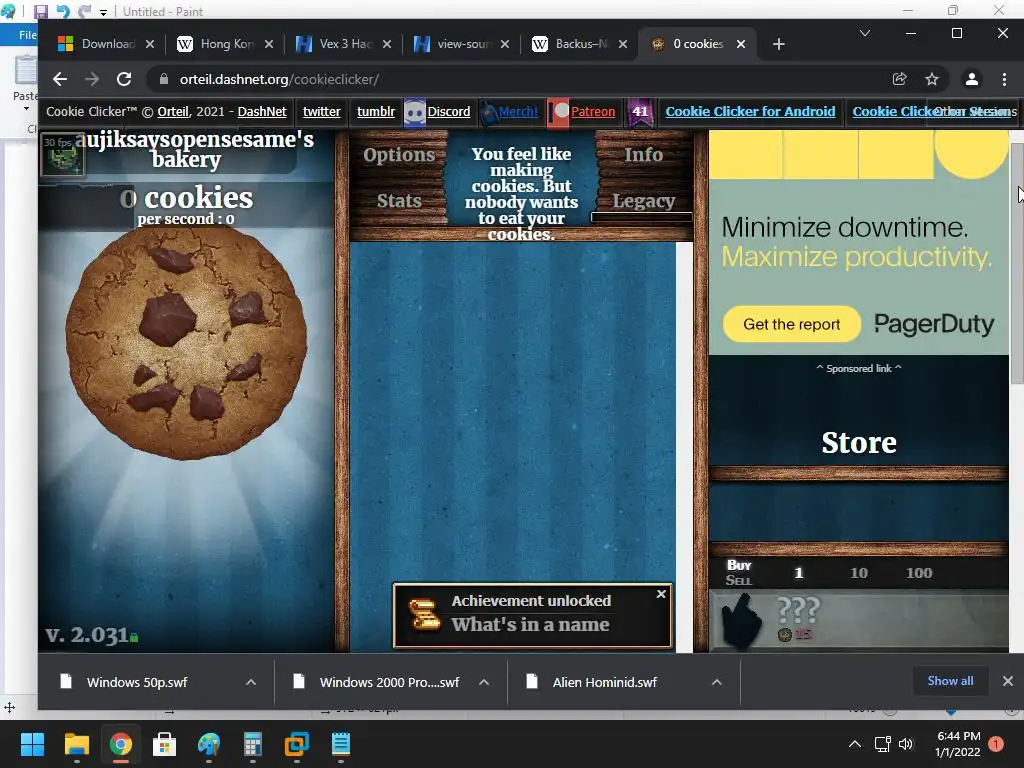Image resolution: width=1024 pixels, height=768 pixels.
Task: Switch to the Download tab
Action: pos(105,44)
